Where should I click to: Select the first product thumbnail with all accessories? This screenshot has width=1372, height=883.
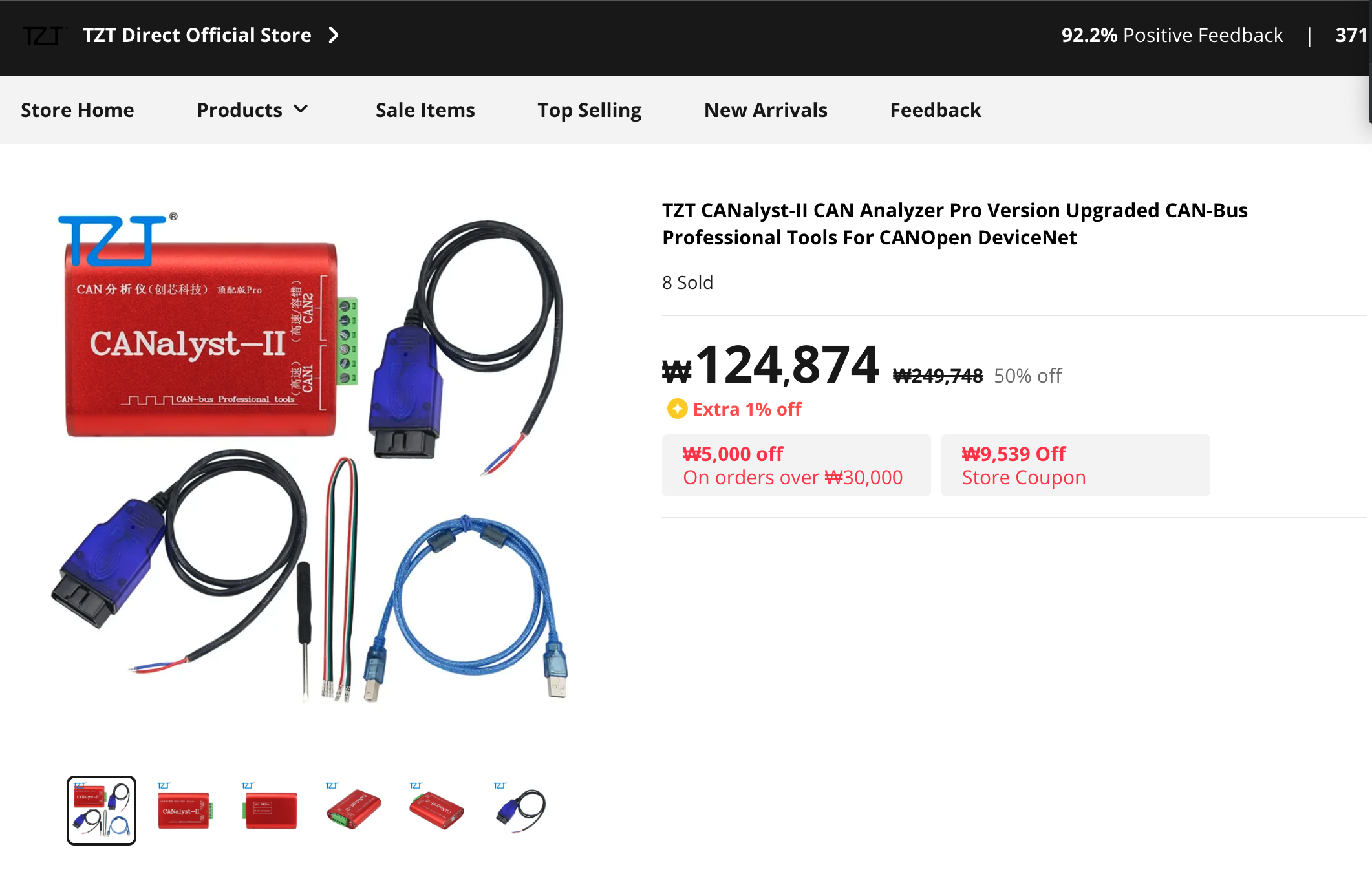[x=102, y=811]
